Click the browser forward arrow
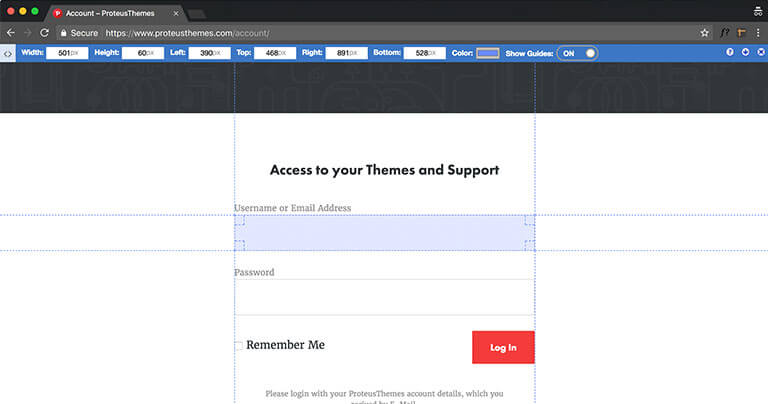768x404 pixels. click(x=27, y=33)
